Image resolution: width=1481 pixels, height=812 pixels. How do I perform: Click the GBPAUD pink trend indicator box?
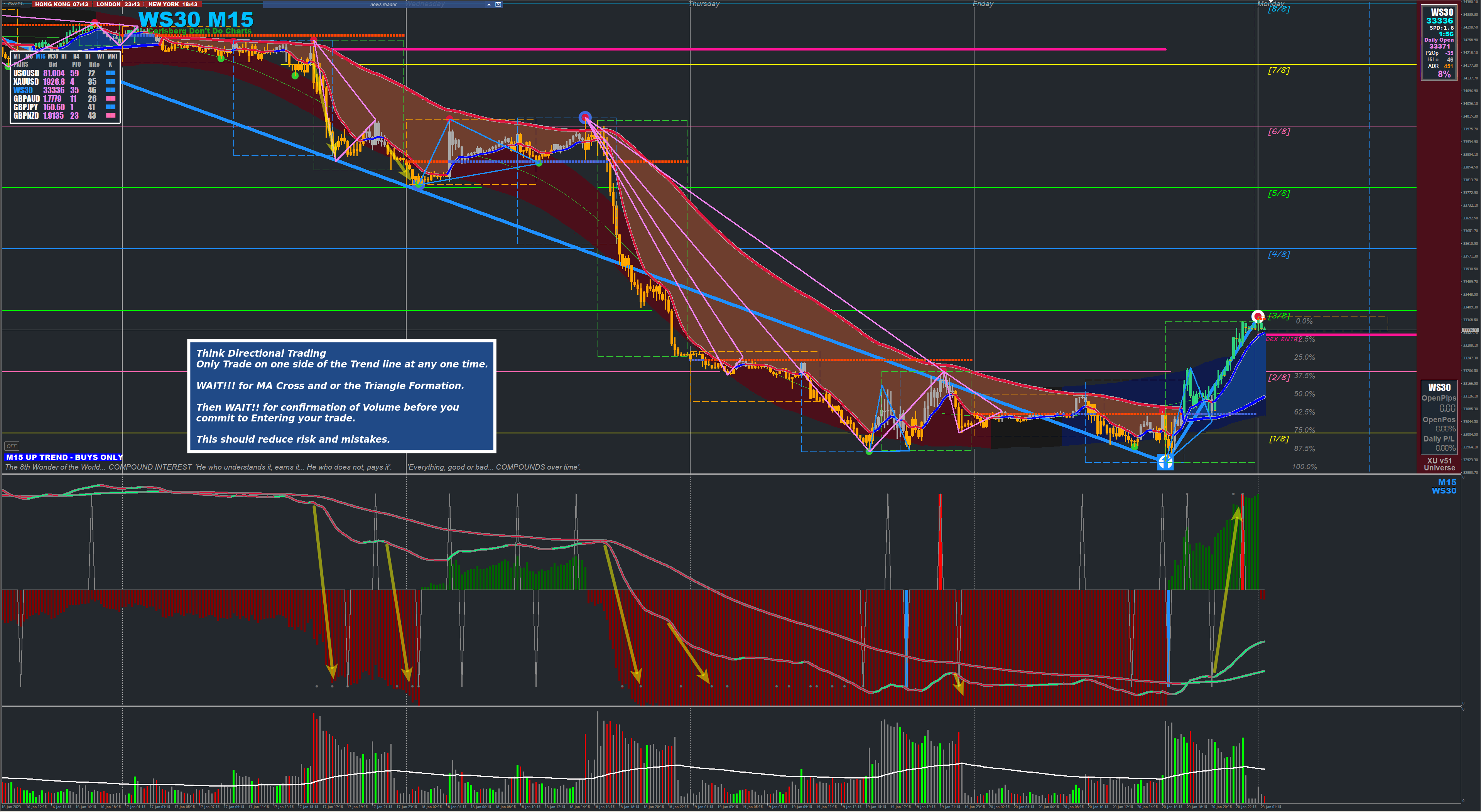click(x=110, y=99)
